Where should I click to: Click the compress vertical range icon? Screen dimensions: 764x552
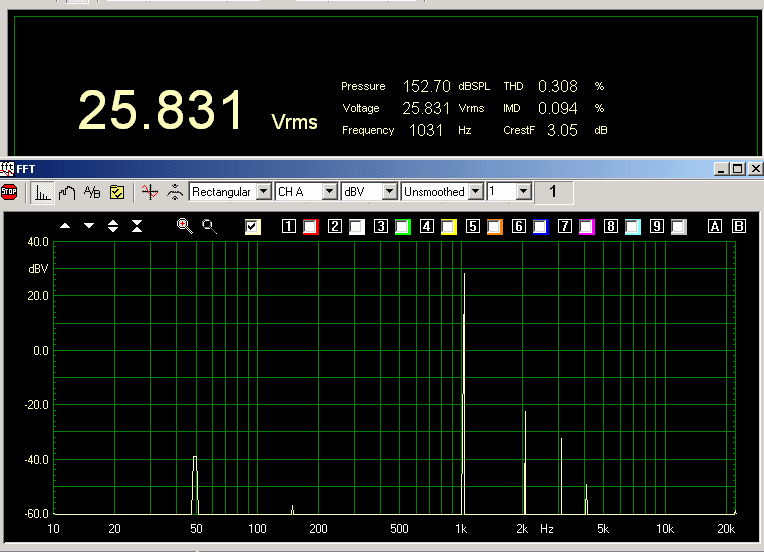pos(137,226)
